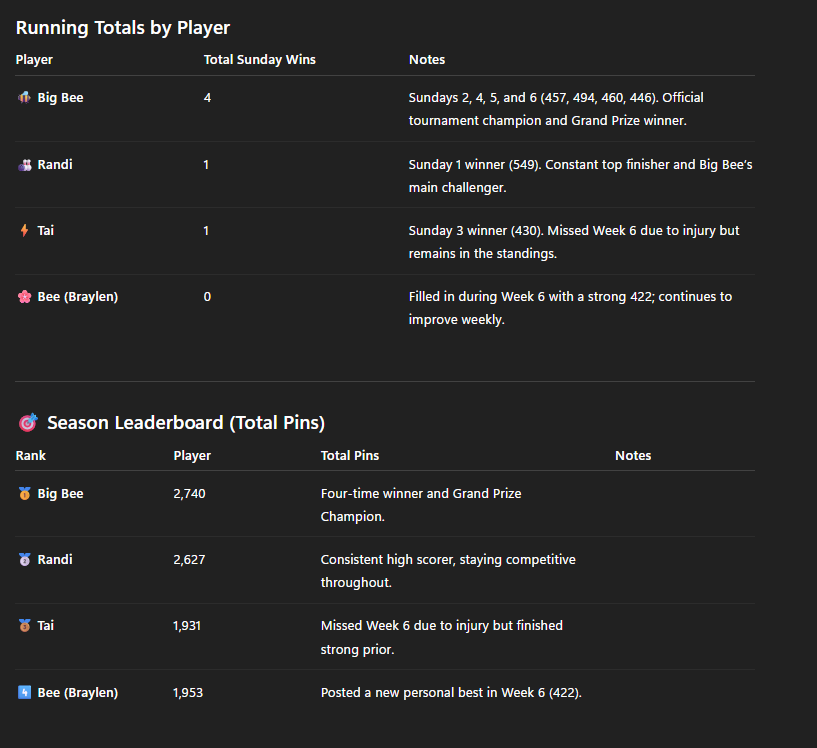Image resolution: width=817 pixels, height=748 pixels.
Task: Click the Season Leaderboard (Total Pins) heading text
Action: click(x=186, y=423)
